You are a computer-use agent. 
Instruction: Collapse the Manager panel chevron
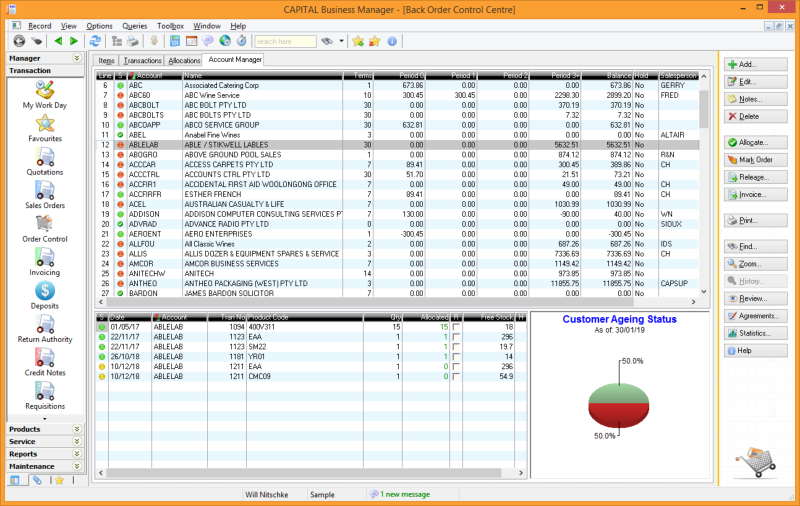(x=77, y=58)
